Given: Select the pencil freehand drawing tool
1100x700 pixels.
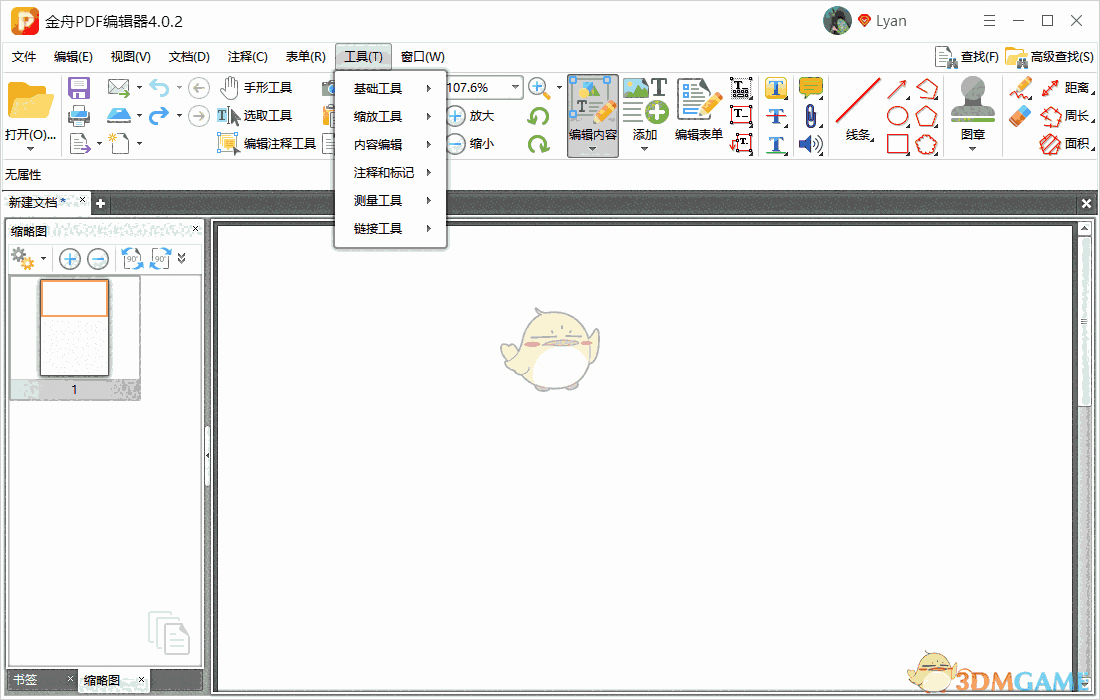Looking at the screenshot, I should pos(1020,88).
